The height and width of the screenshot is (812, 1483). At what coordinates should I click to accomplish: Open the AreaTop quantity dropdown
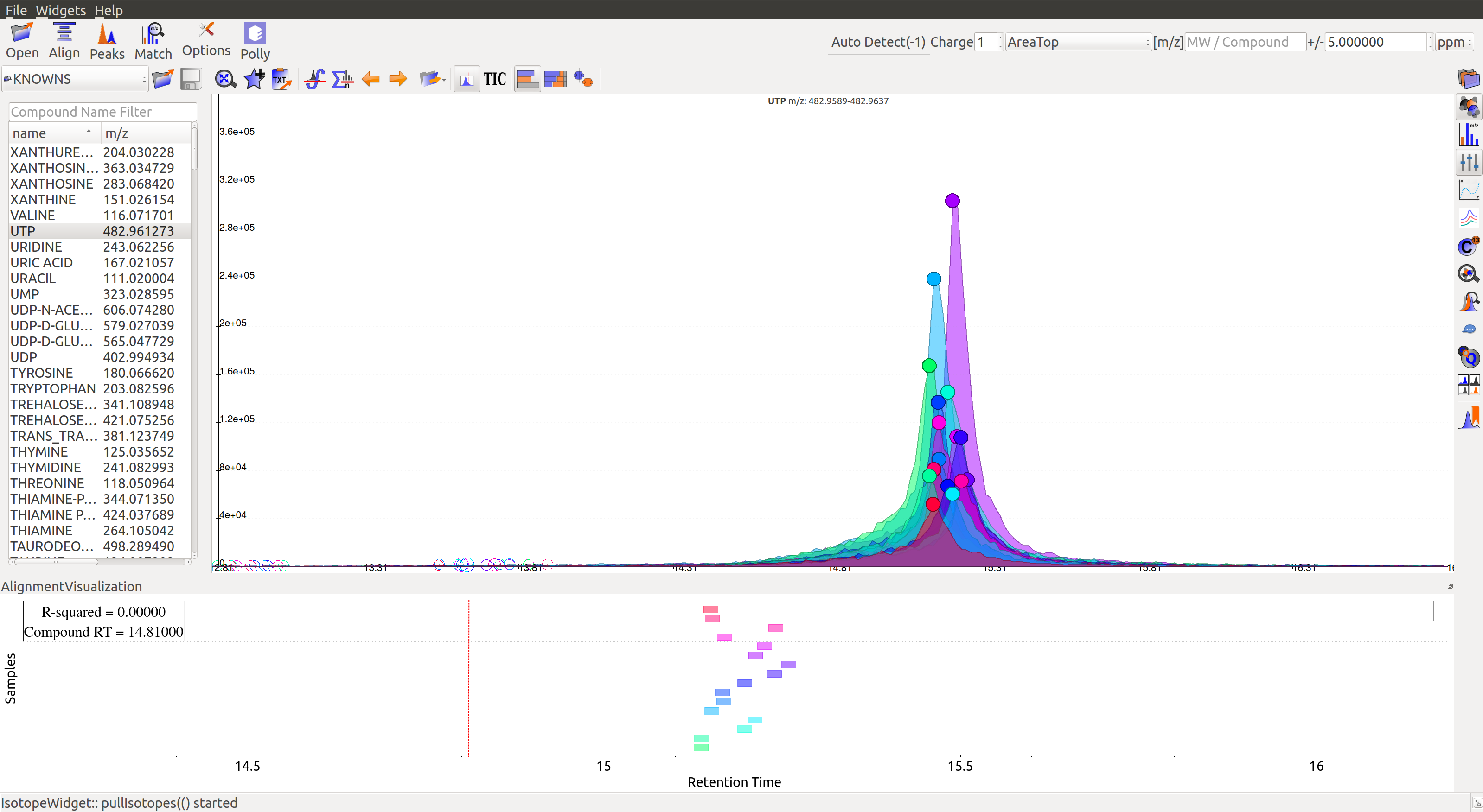pos(1078,42)
